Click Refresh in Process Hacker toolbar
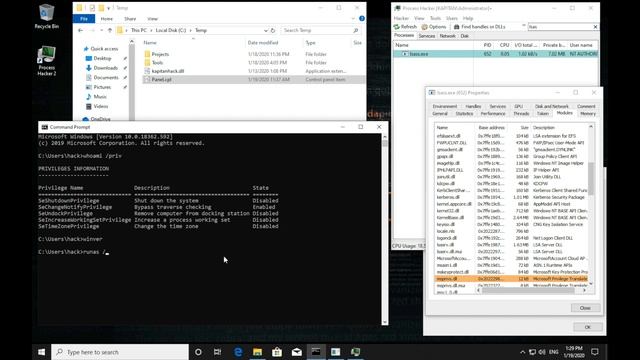The image size is (640, 360). 405,27
